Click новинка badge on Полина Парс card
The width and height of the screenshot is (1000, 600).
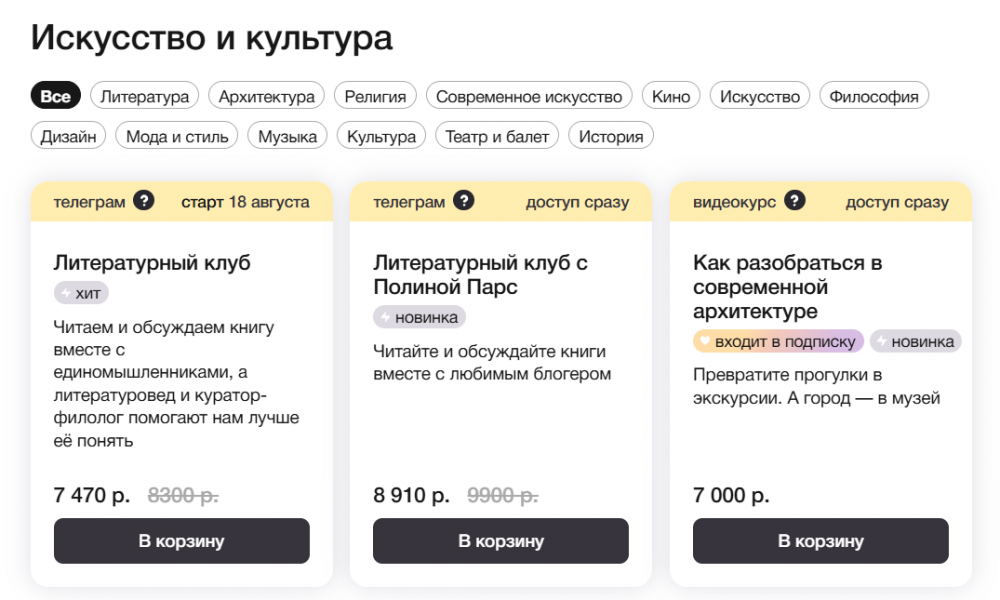pyautogui.click(x=419, y=317)
